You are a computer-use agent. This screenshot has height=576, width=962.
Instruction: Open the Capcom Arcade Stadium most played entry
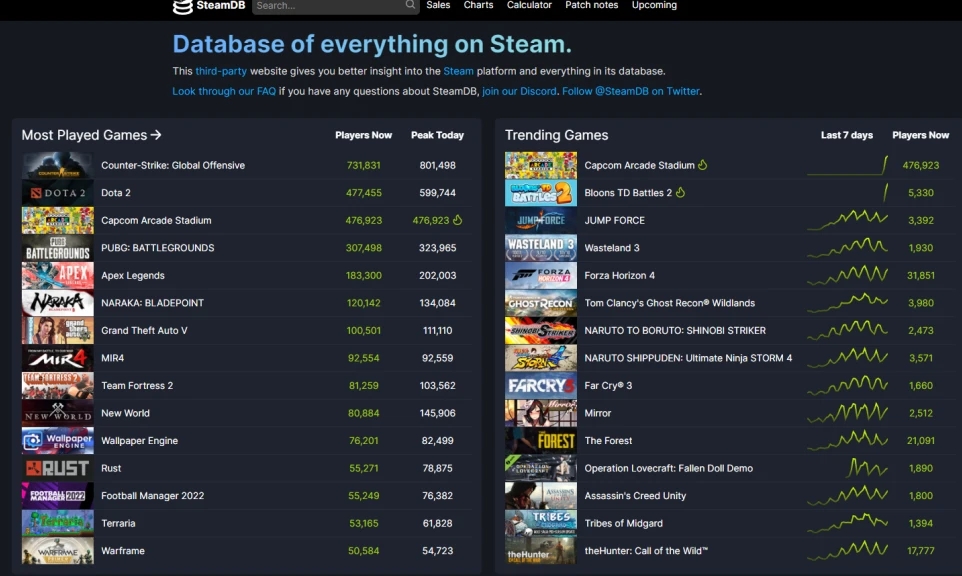click(156, 220)
